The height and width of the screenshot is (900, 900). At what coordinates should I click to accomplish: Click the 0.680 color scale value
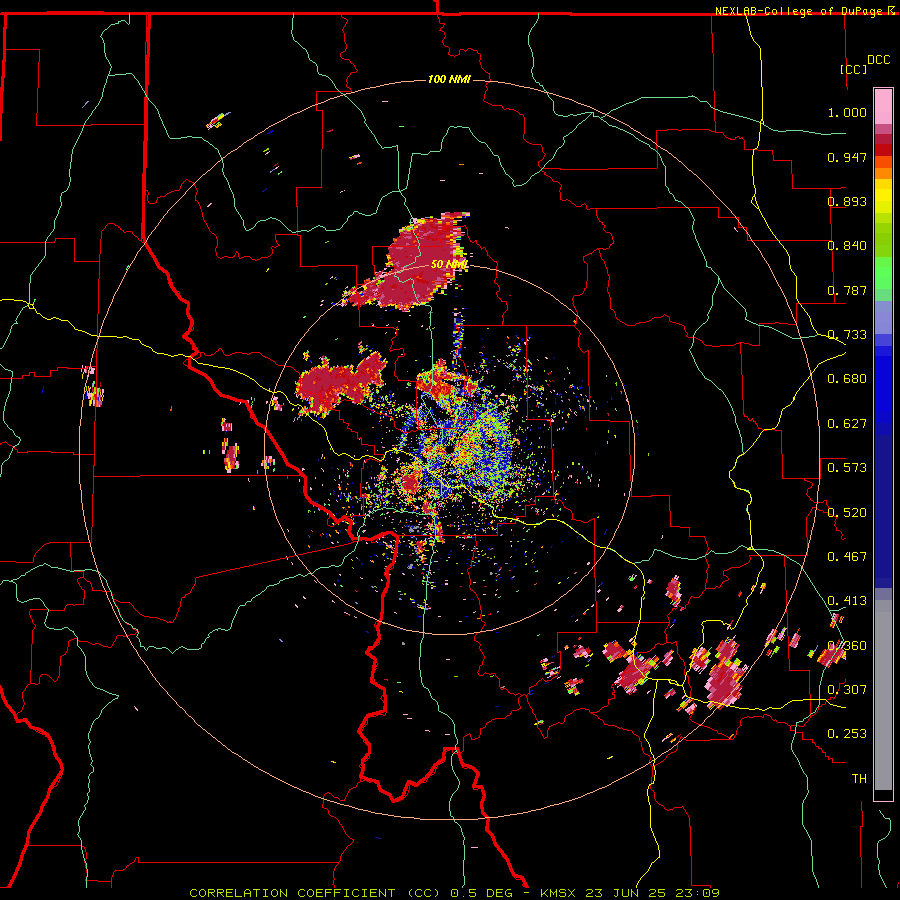[847, 379]
